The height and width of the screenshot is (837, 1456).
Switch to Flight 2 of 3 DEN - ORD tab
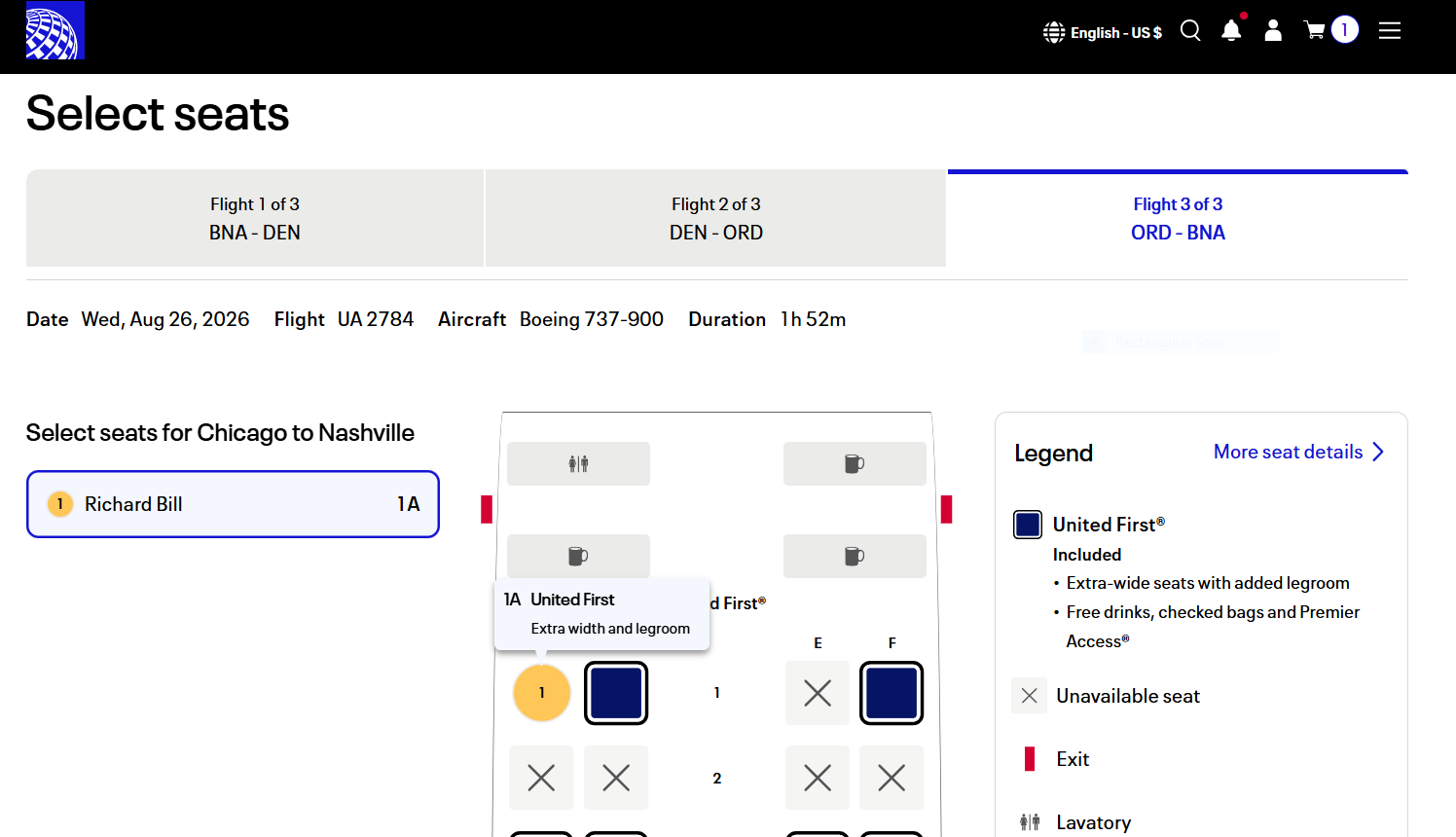coord(716,218)
